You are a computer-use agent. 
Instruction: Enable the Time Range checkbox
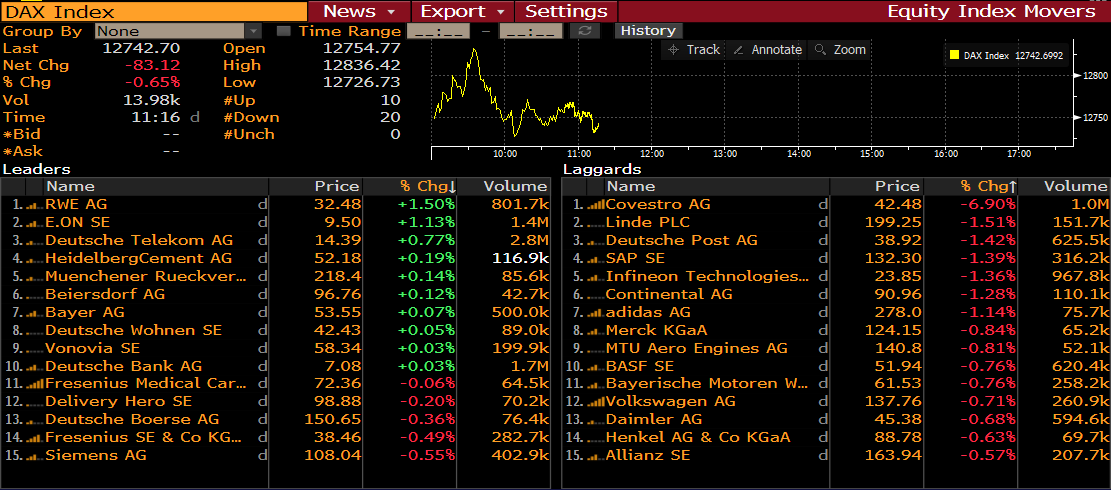(283, 31)
